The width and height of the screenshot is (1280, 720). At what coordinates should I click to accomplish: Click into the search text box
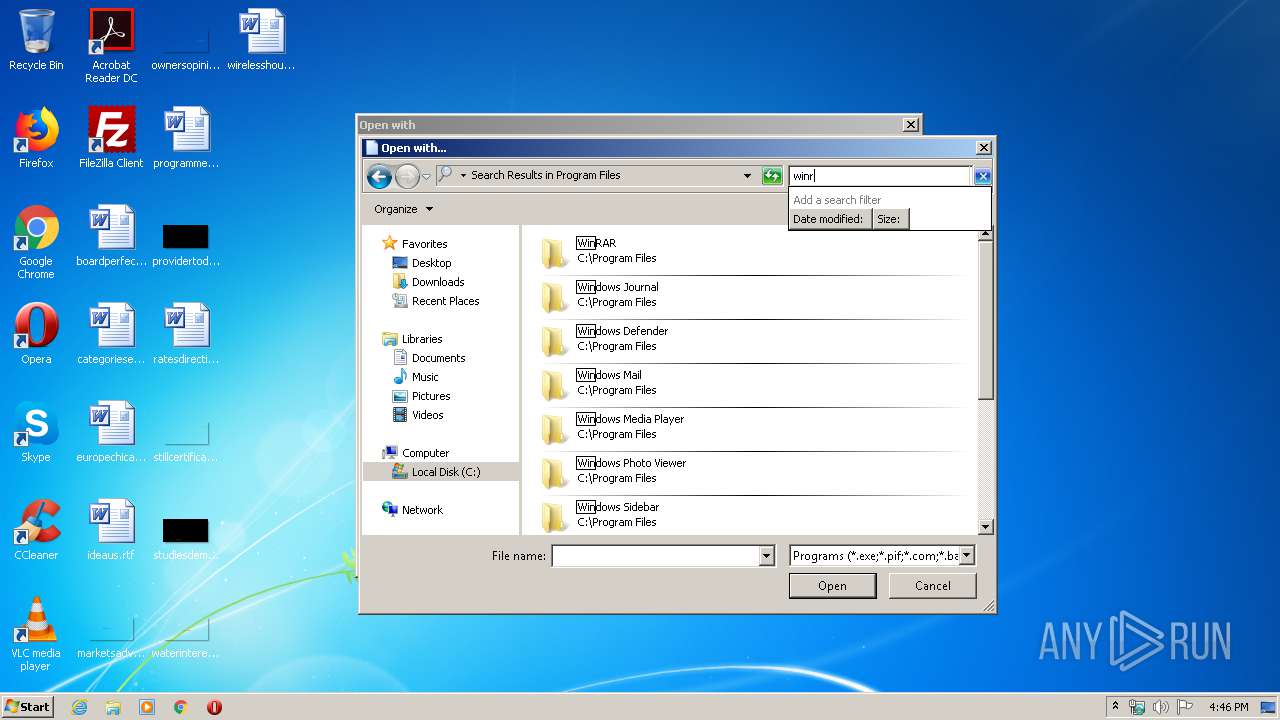coord(880,176)
